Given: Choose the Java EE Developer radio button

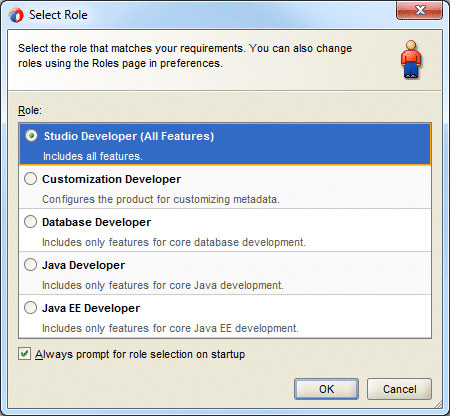Looking at the screenshot, I should (30, 308).
